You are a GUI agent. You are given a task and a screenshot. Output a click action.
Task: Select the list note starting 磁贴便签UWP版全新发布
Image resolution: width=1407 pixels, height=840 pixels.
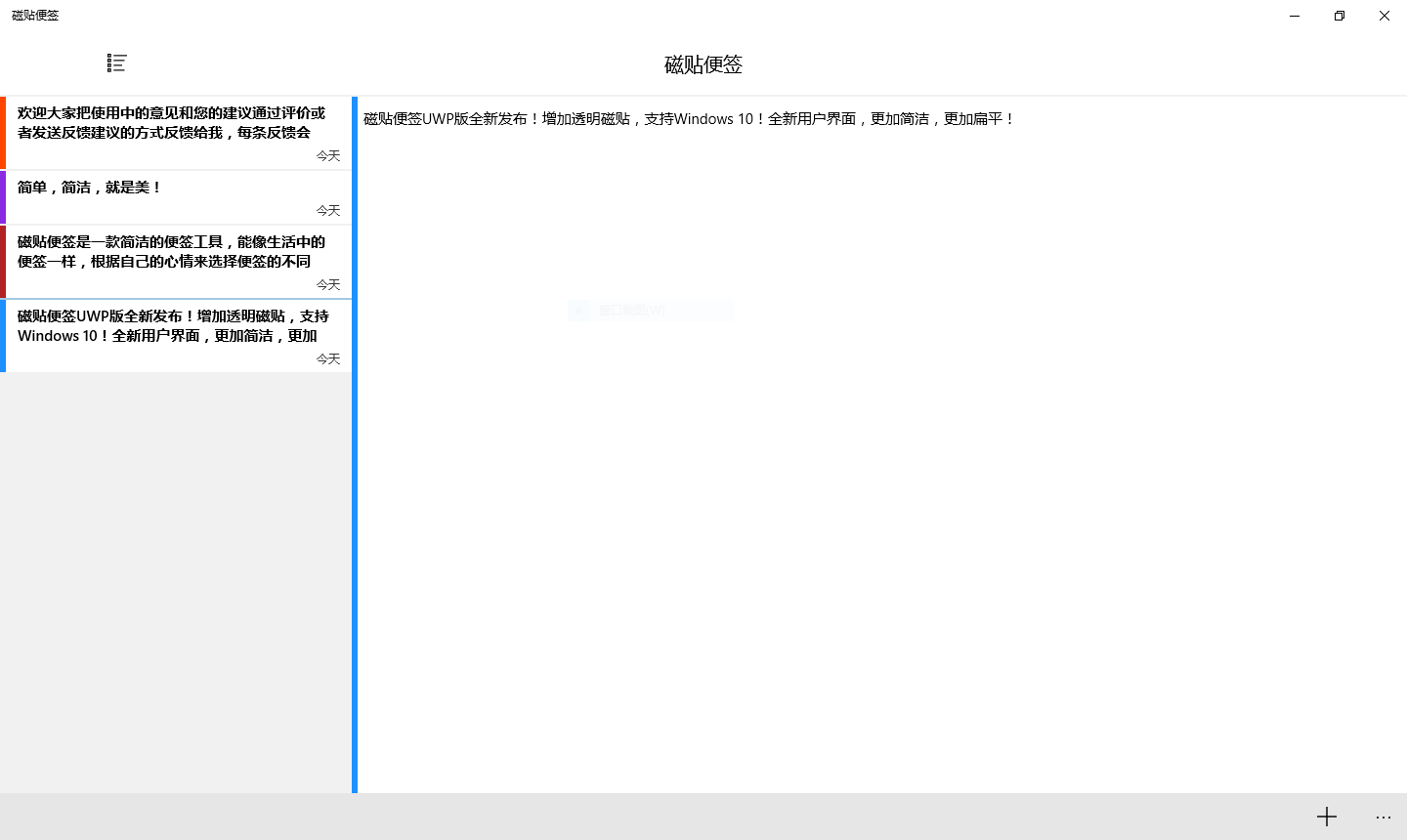pyautogui.click(x=176, y=336)
